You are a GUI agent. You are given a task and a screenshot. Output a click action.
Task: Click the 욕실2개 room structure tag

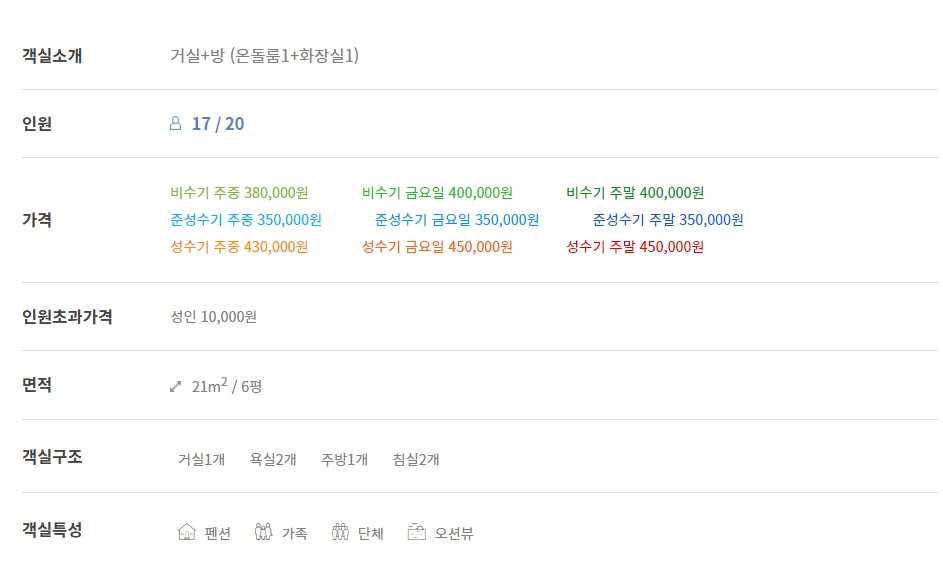[x=273, y=460]
